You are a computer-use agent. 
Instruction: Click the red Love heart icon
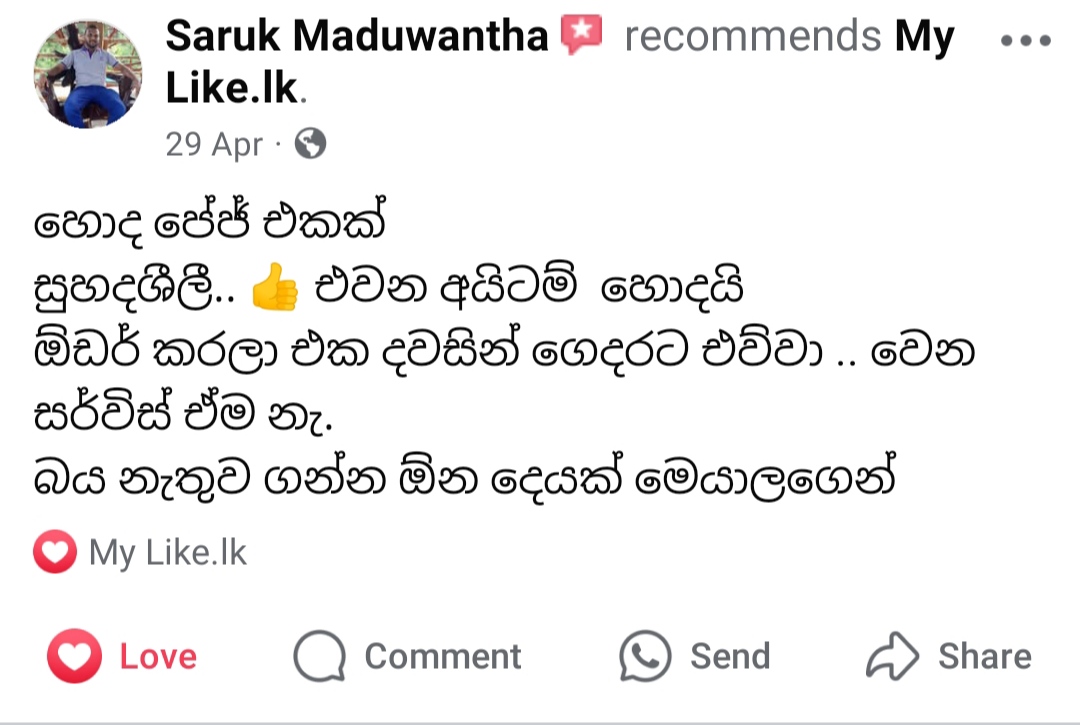75,657
